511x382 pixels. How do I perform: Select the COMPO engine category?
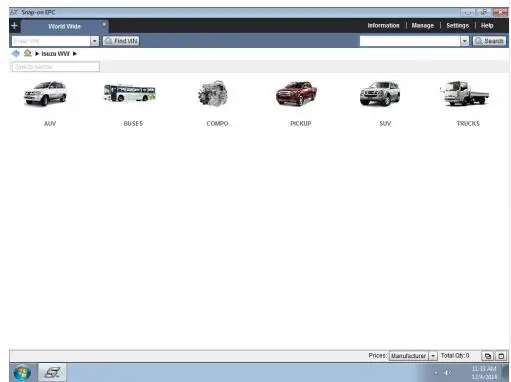tap(214, 94)
